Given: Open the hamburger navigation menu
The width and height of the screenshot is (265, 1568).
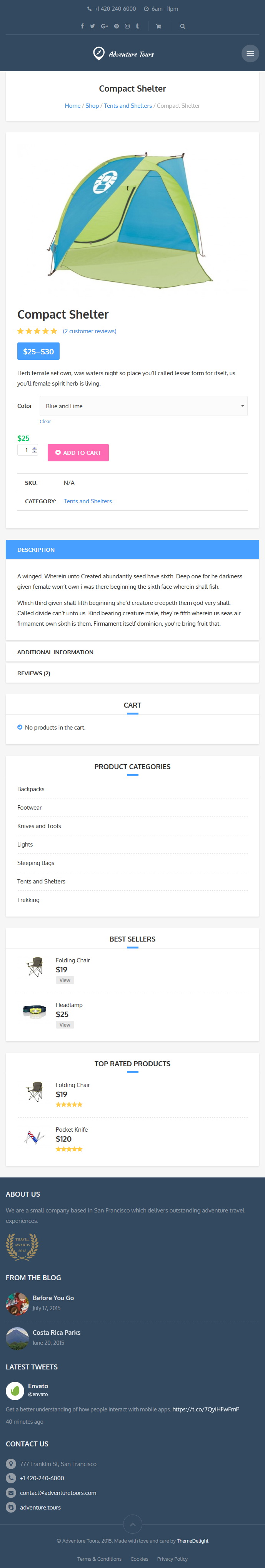Looking at the screenshot, I should tap(250, 53).
